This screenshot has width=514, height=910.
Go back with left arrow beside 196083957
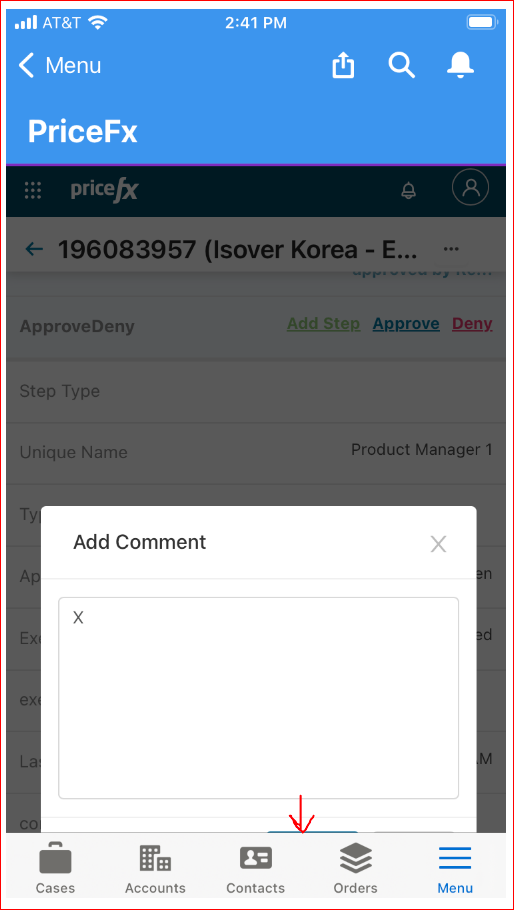[35, 250]
